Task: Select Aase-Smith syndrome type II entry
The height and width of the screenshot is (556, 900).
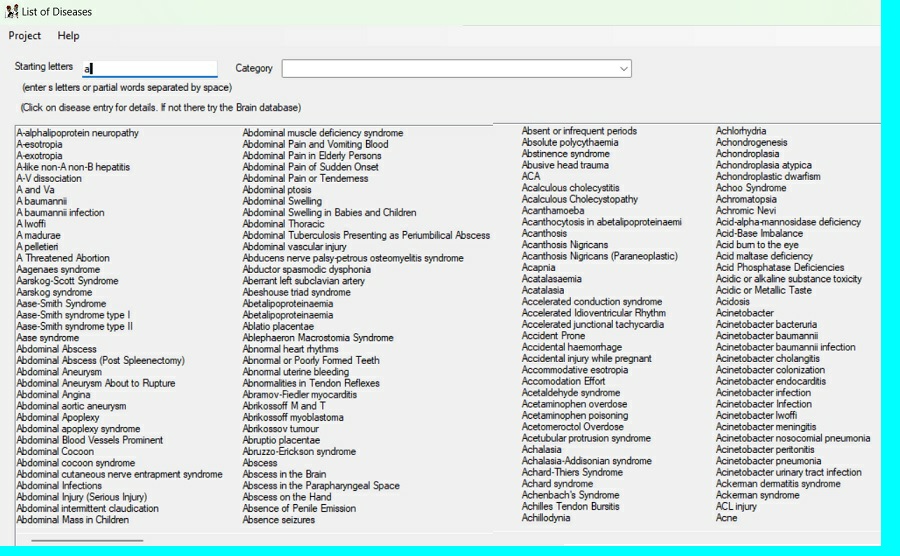Action: pos(75,326)
